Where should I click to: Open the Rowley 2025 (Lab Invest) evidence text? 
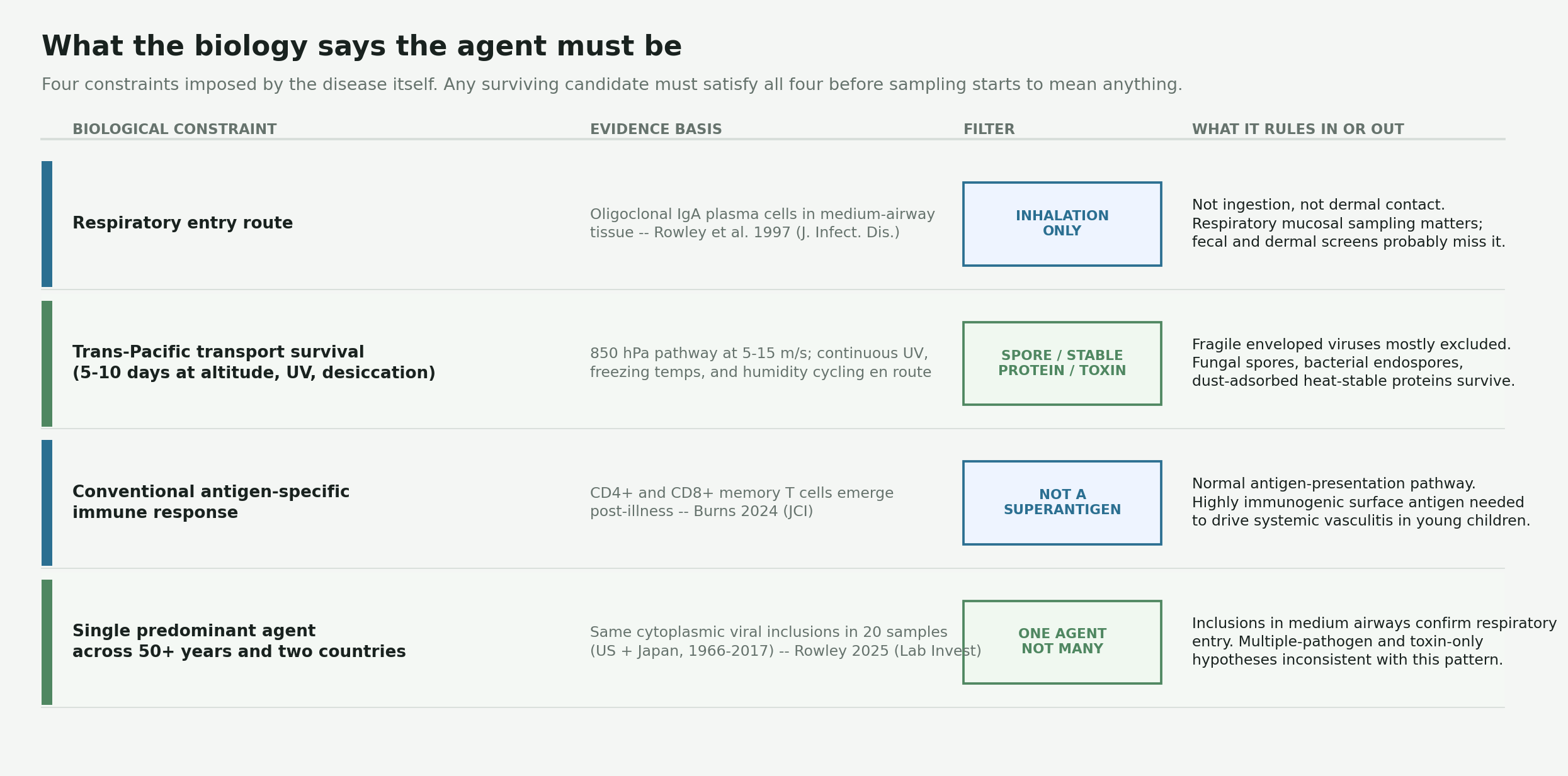point(785,642)
